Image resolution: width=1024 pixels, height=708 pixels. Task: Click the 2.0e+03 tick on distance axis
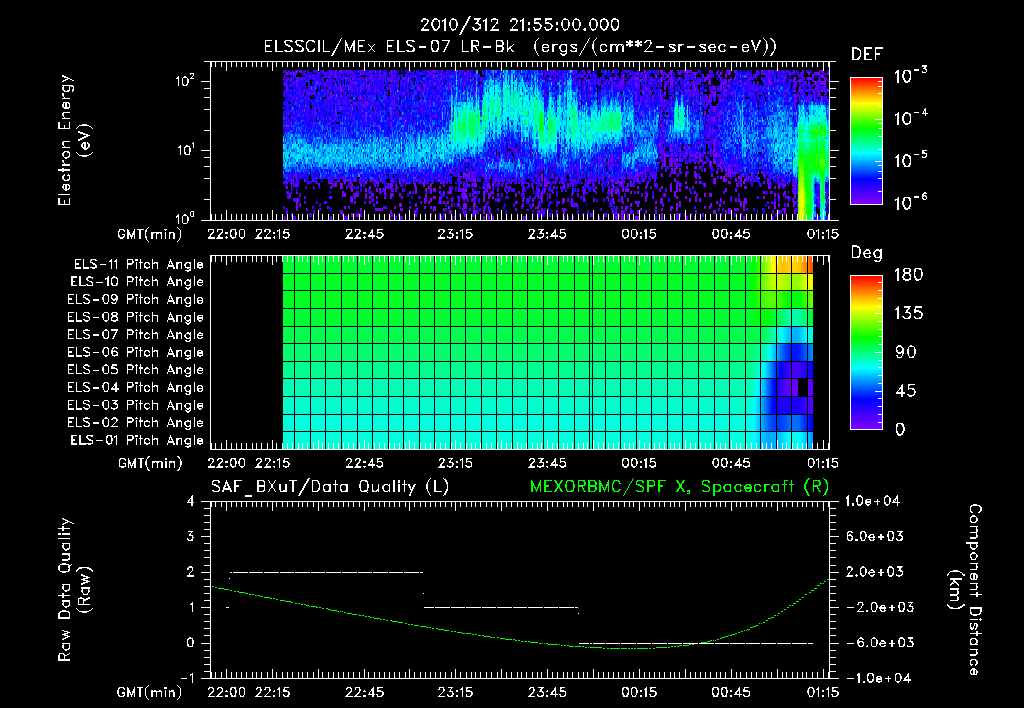point(874,571)
